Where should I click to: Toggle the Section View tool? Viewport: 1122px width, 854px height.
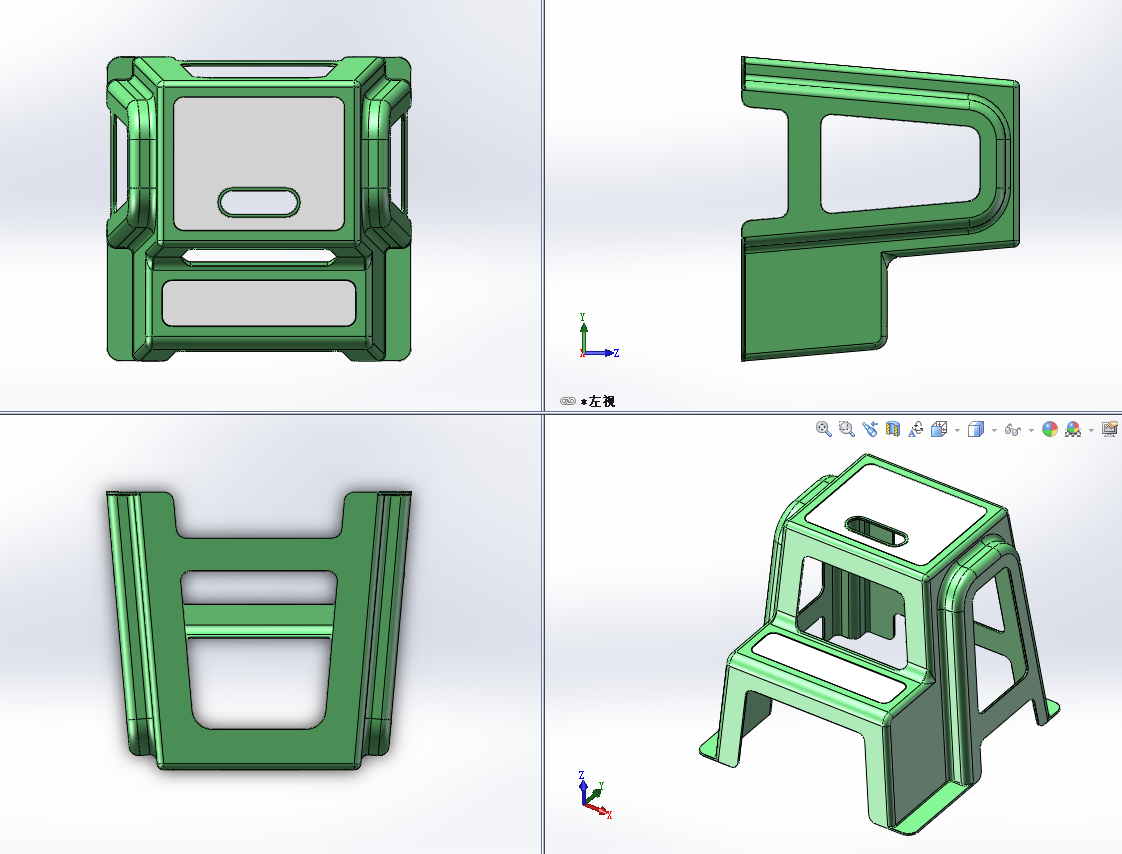coord(892,429)
